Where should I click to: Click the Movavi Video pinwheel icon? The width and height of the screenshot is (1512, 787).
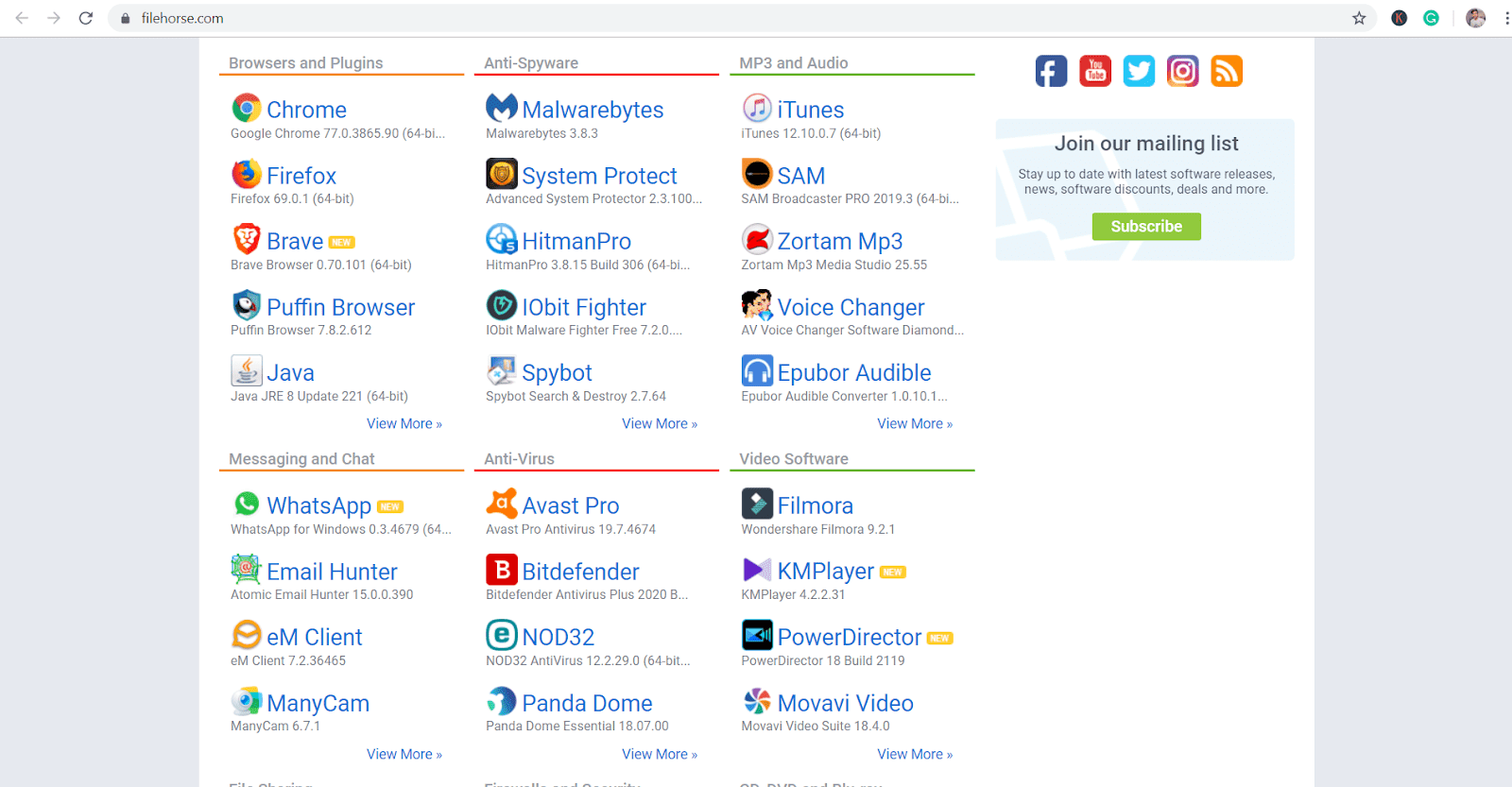tap(757, 701)
